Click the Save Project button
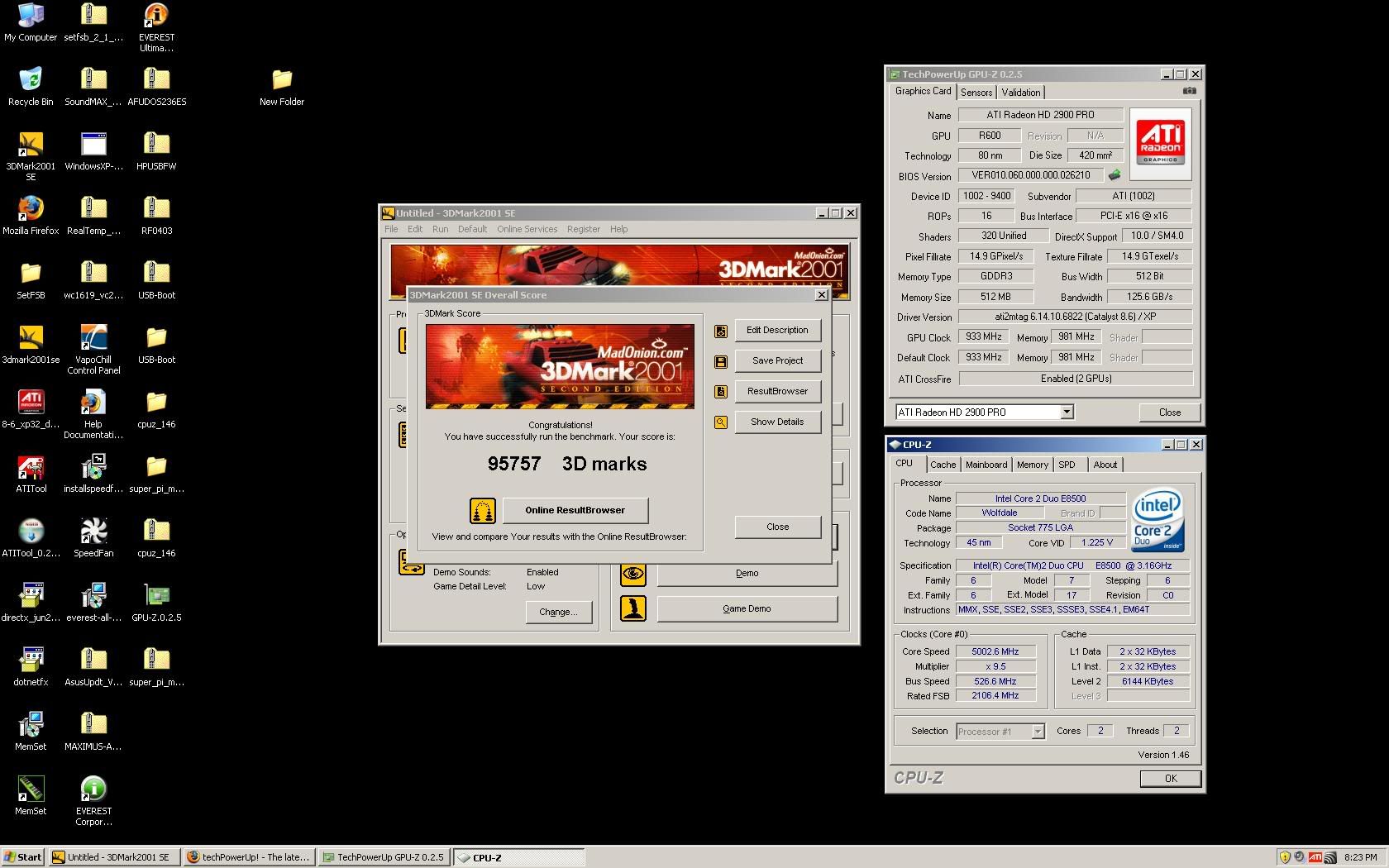 coord(777,360)
